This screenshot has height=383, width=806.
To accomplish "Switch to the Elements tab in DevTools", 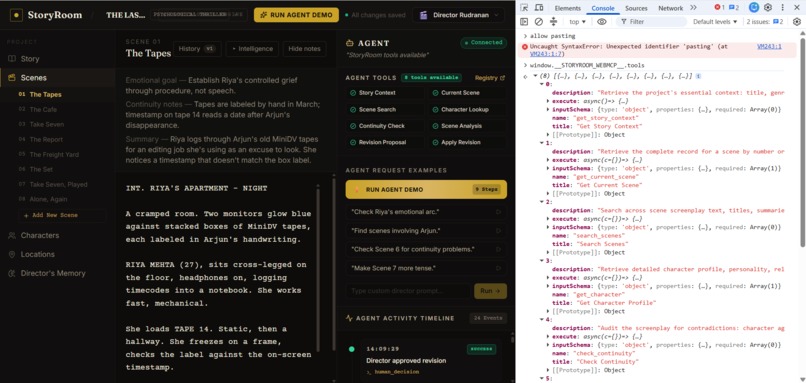I will pos(567,8).
